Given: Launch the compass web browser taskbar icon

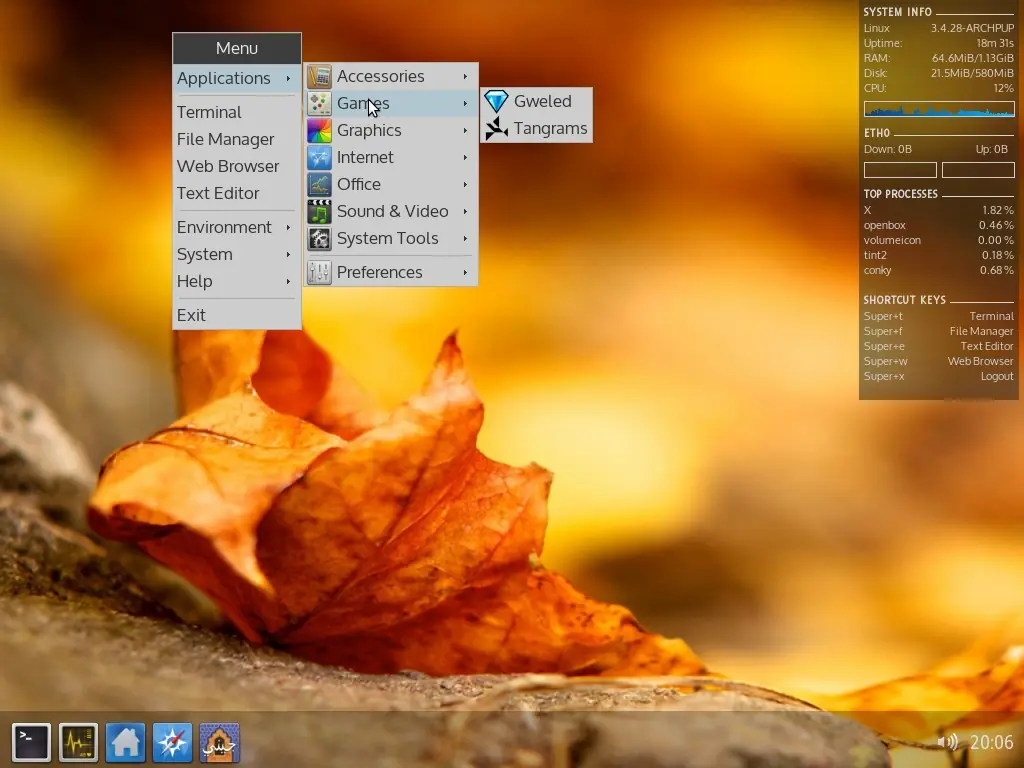Looking at the screenshot, I should point(172,743).
